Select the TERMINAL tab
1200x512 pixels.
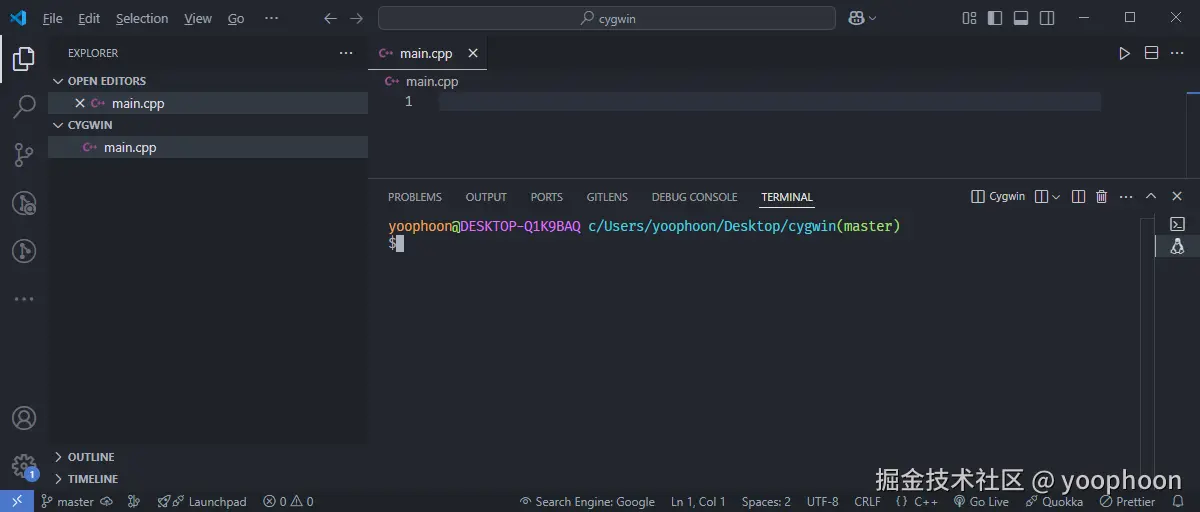[787, 197]
